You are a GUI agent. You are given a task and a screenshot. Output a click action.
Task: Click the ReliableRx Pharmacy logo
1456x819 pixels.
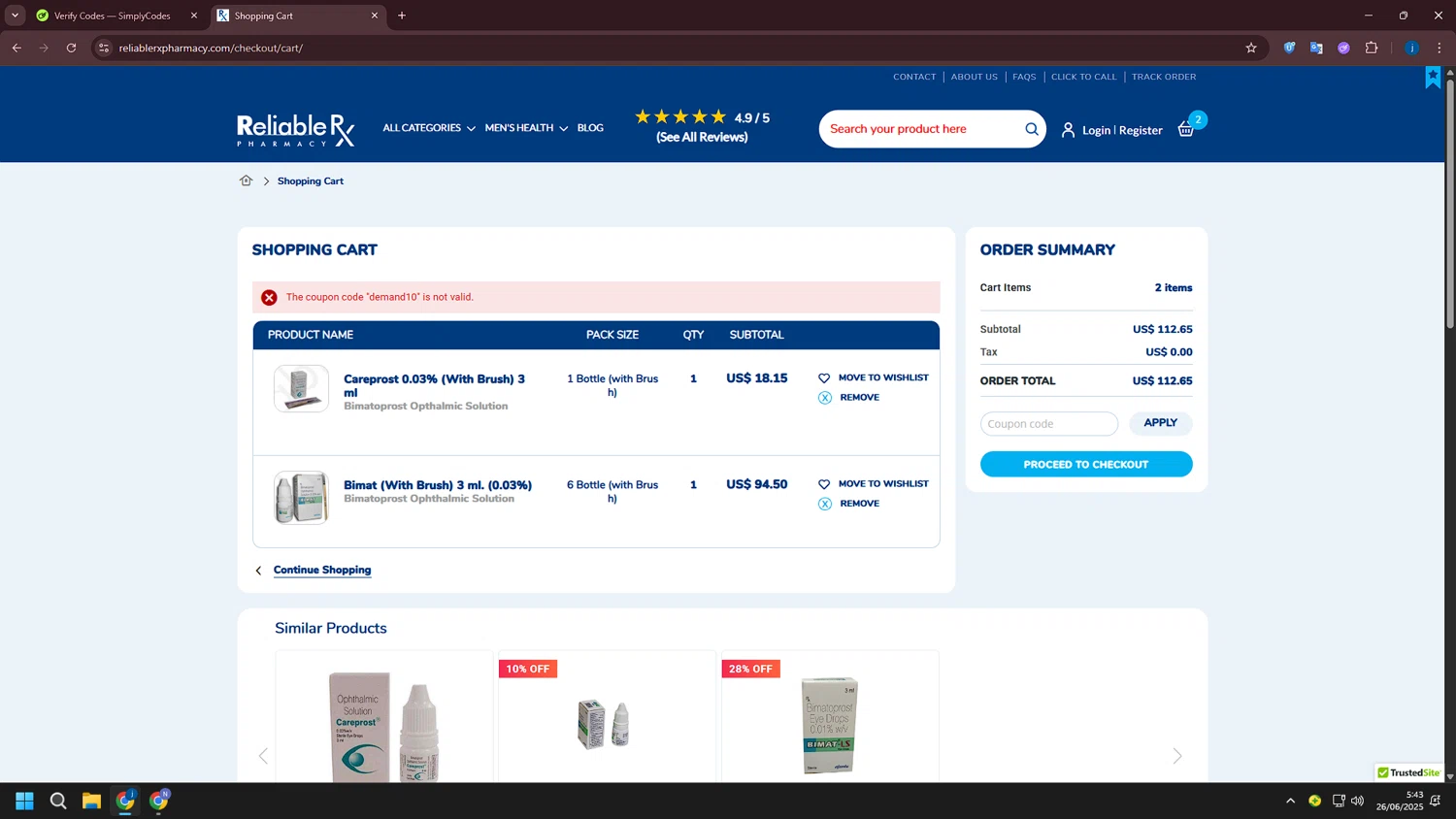click(296, 130)
